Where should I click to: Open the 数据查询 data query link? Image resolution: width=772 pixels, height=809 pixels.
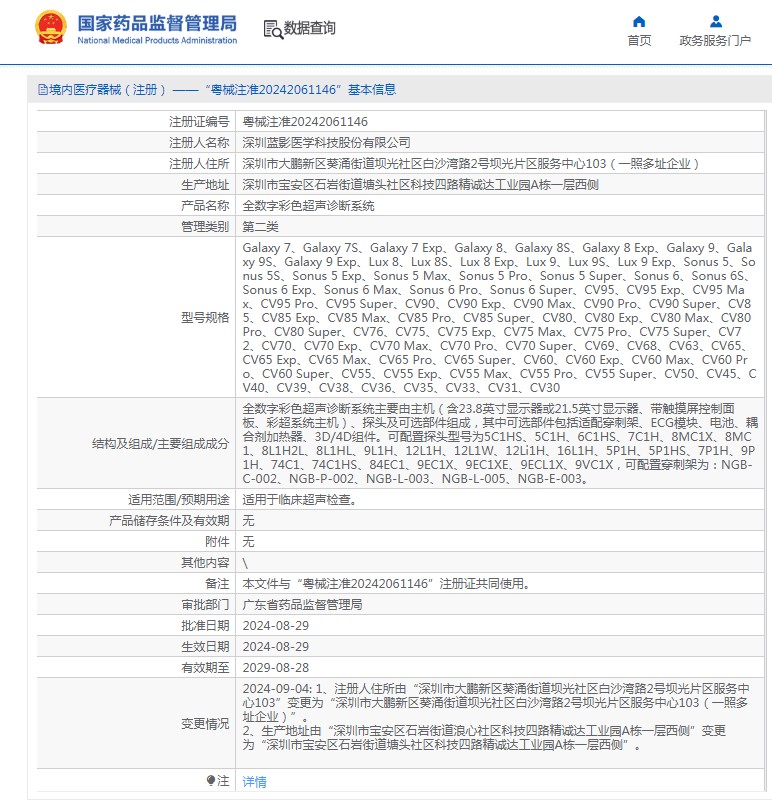(x=310, y=28)
